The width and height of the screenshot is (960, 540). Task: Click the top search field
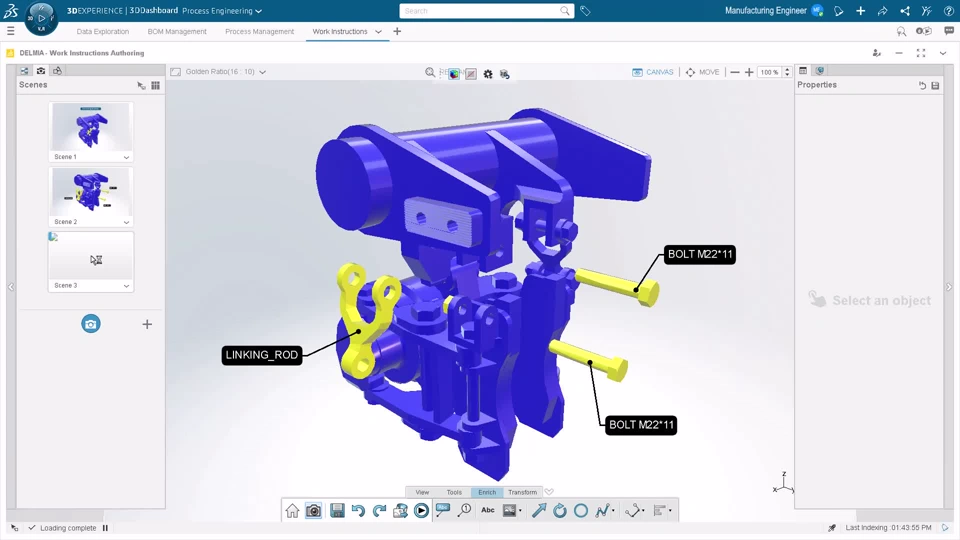click(x=487, y=11)
